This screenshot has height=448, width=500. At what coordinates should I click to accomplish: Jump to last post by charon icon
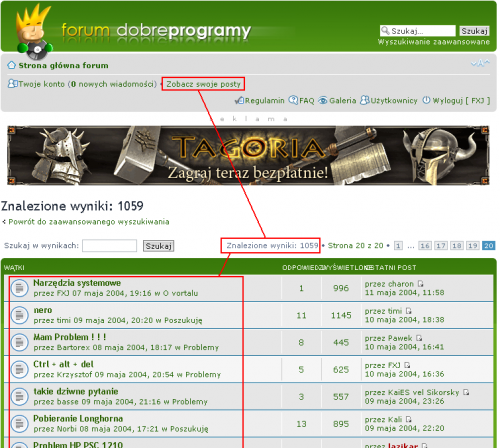(421, 284)
